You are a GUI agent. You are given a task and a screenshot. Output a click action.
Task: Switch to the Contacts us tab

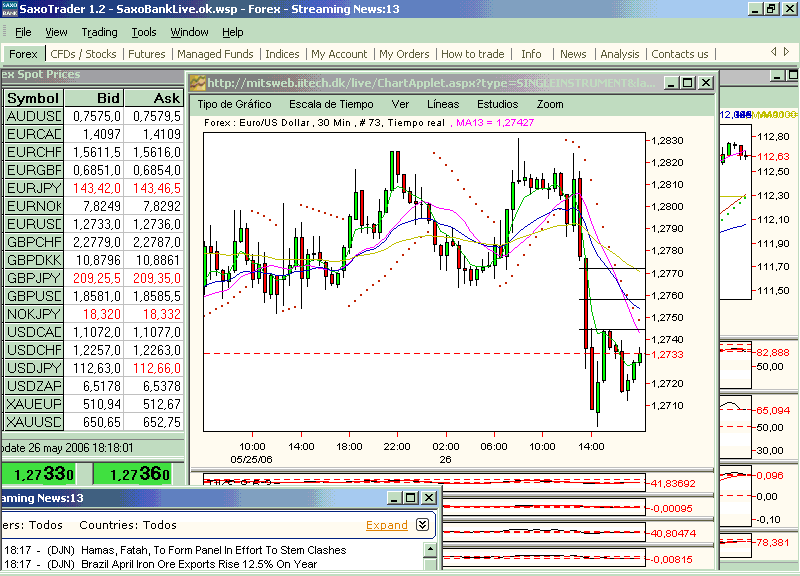[680, 54]
